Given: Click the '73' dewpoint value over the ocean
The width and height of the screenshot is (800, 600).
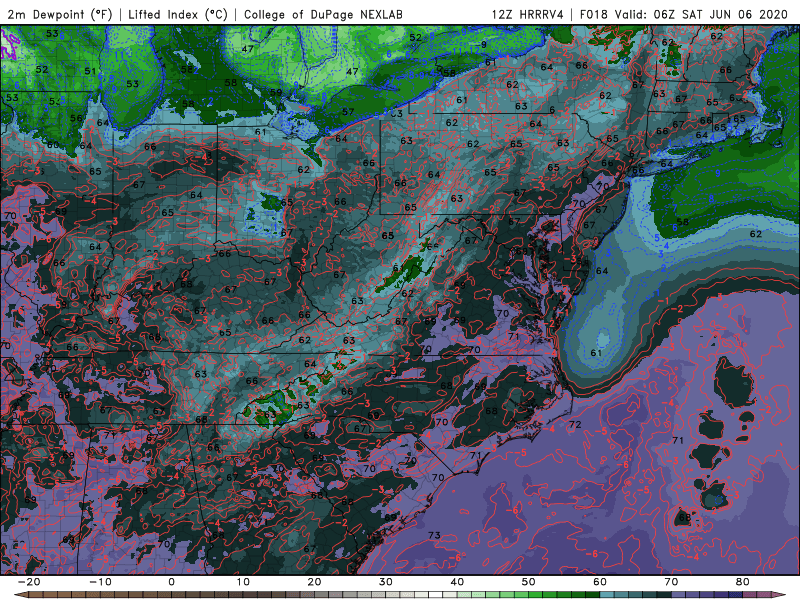Looking at the screenshot, I should (434, 535).
